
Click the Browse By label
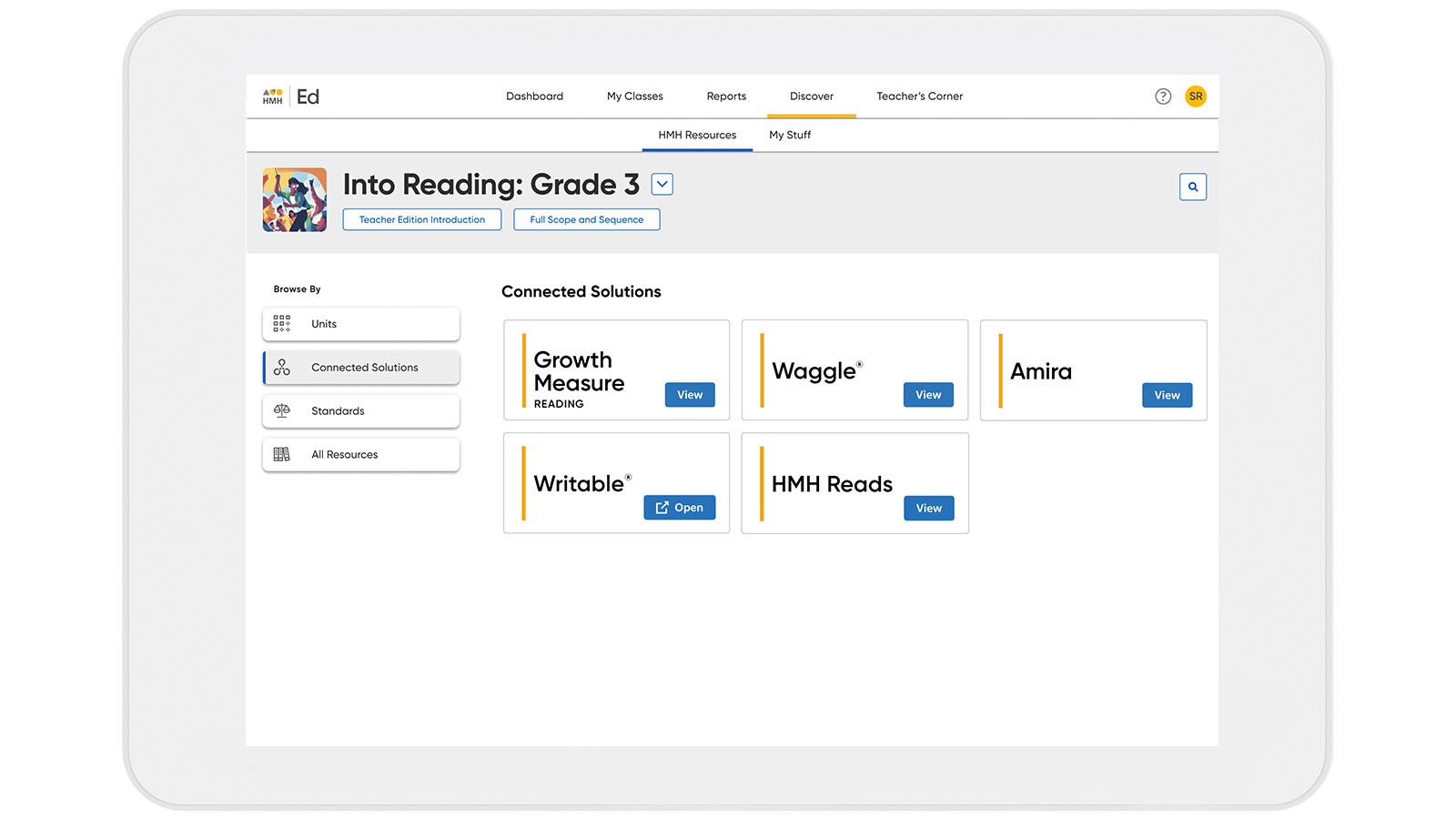click(298, 289)
